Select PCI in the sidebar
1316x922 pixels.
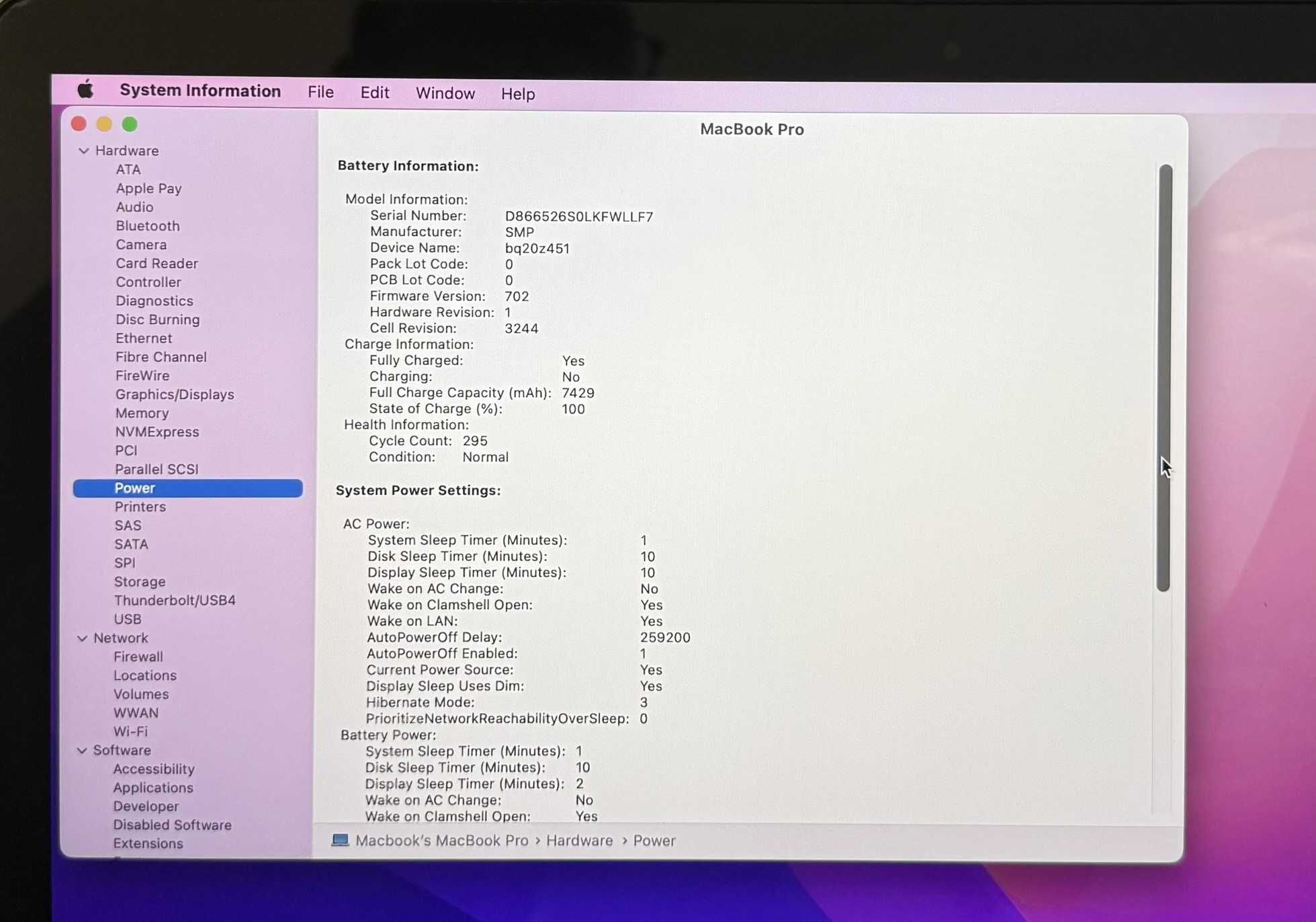point(126,450)
